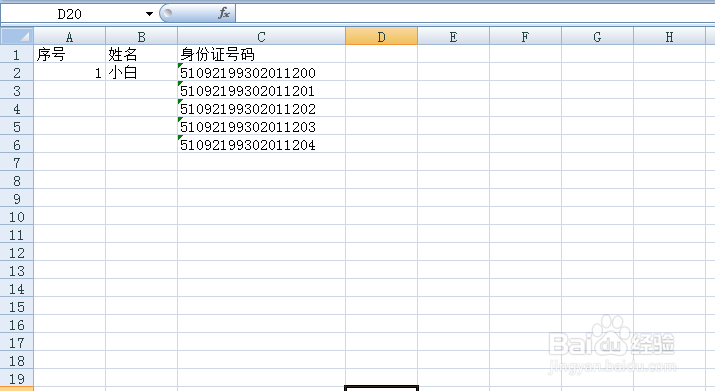Select row 5 header
This screenshot has width=715, height=391.
17,126
